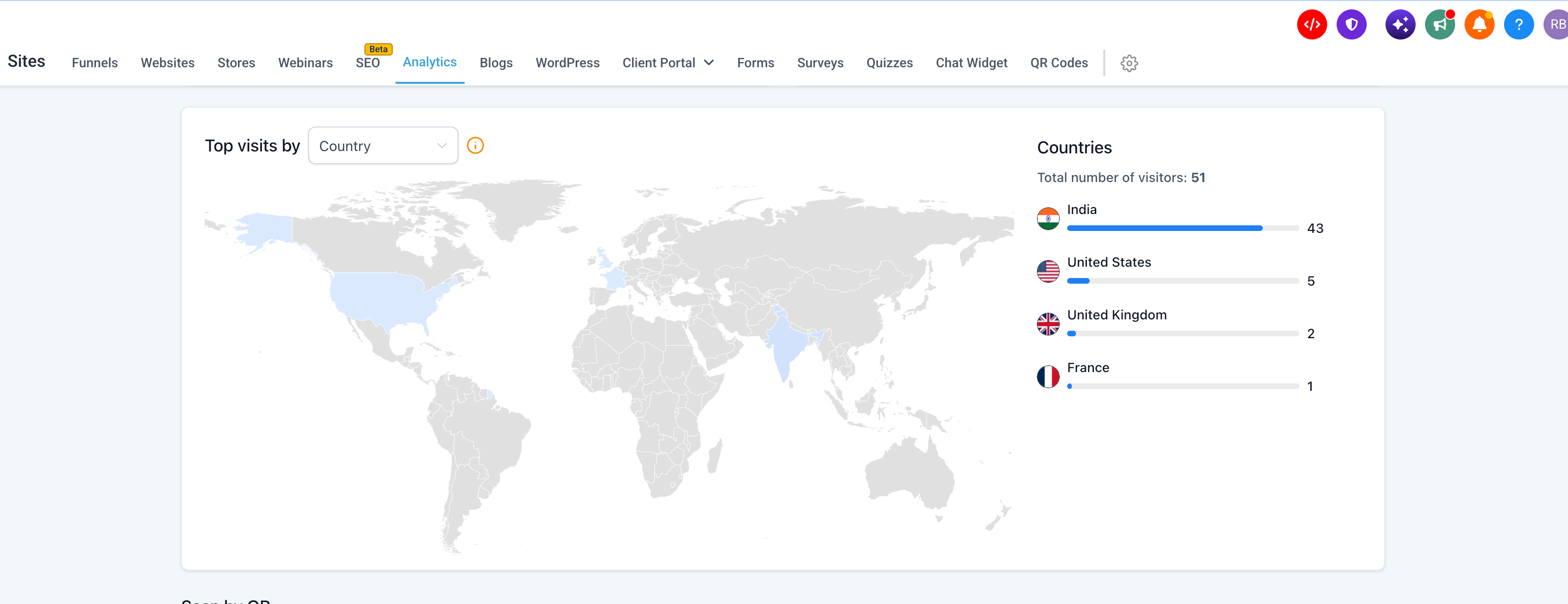Open the orange bell notifications
The image size is (1568, 604).
[1479, 25]
